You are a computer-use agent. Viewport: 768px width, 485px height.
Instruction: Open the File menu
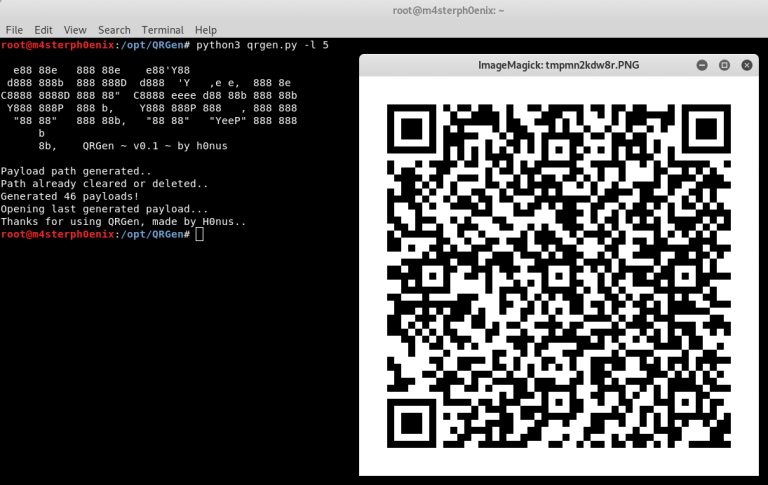tap(14, 30)
